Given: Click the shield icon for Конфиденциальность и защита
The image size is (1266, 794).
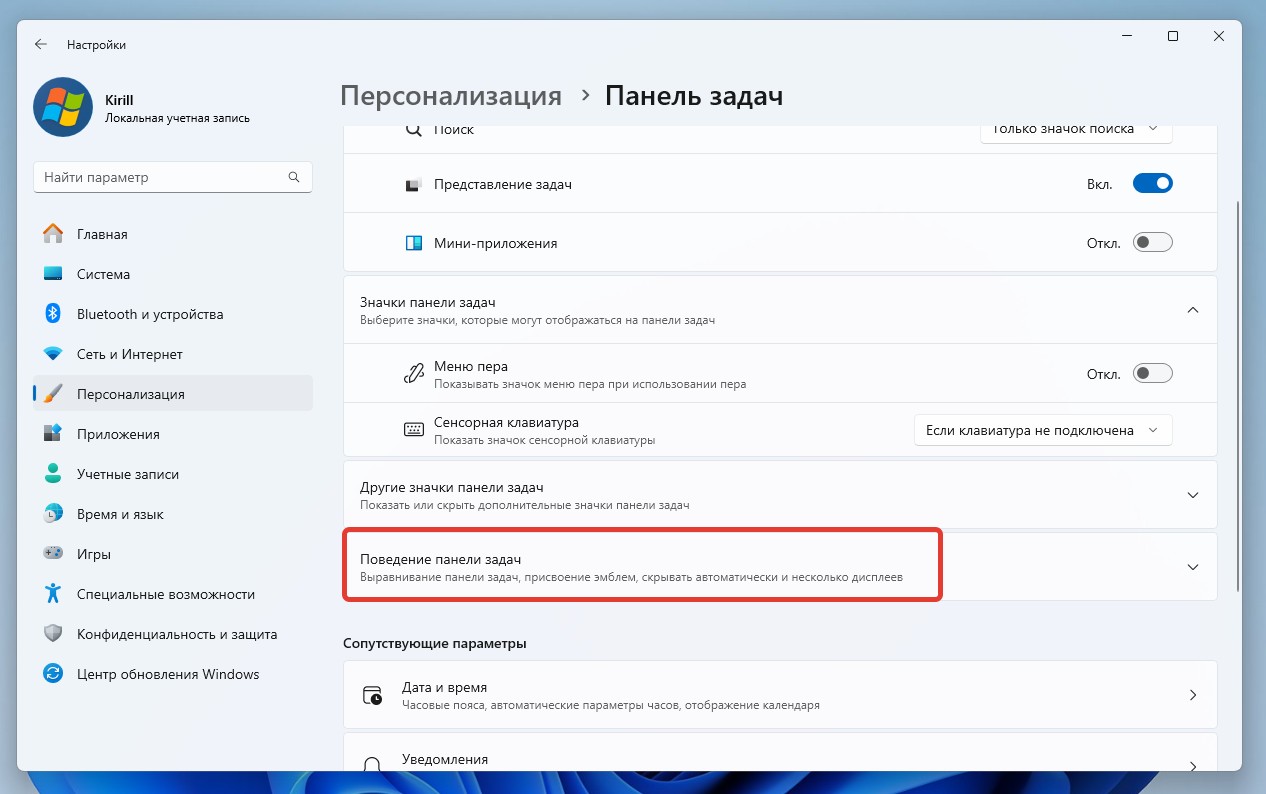Looking at the screenshot, I should [x=54, y=634].
